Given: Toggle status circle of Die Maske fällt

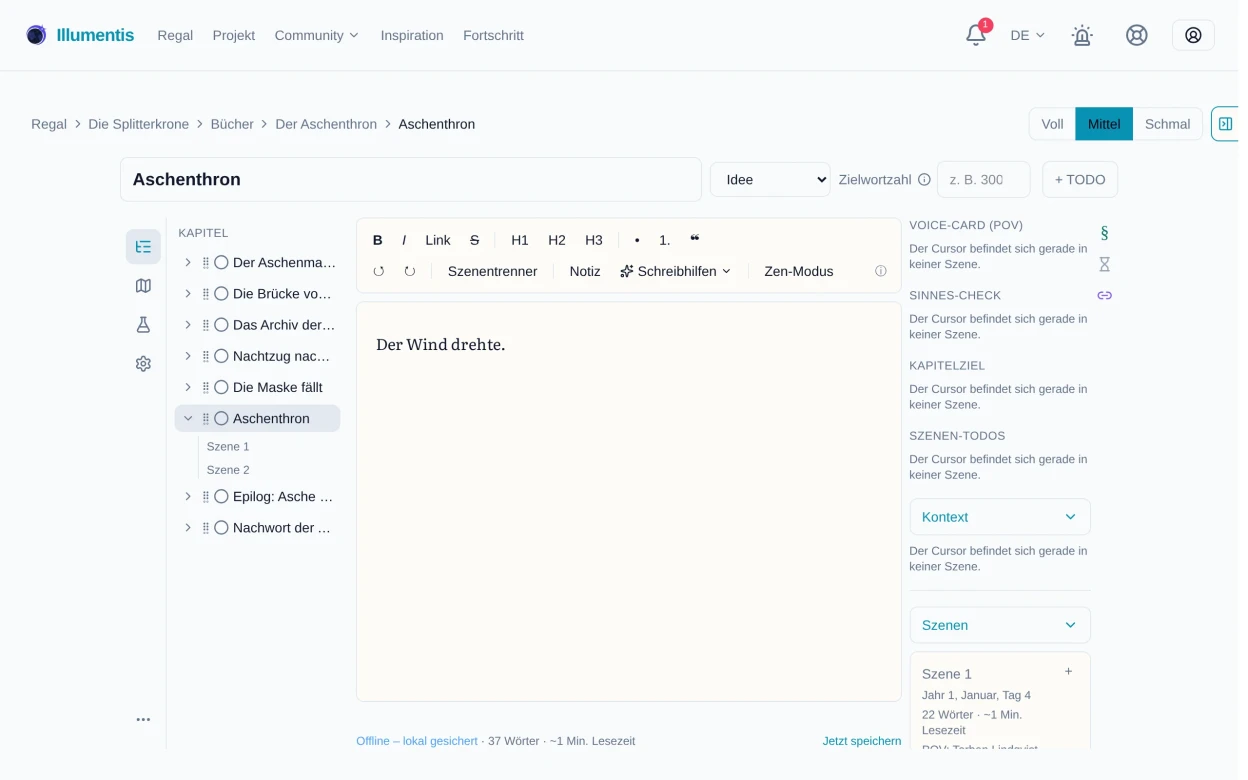Looking at the screenshot, I should coord(221,387).
